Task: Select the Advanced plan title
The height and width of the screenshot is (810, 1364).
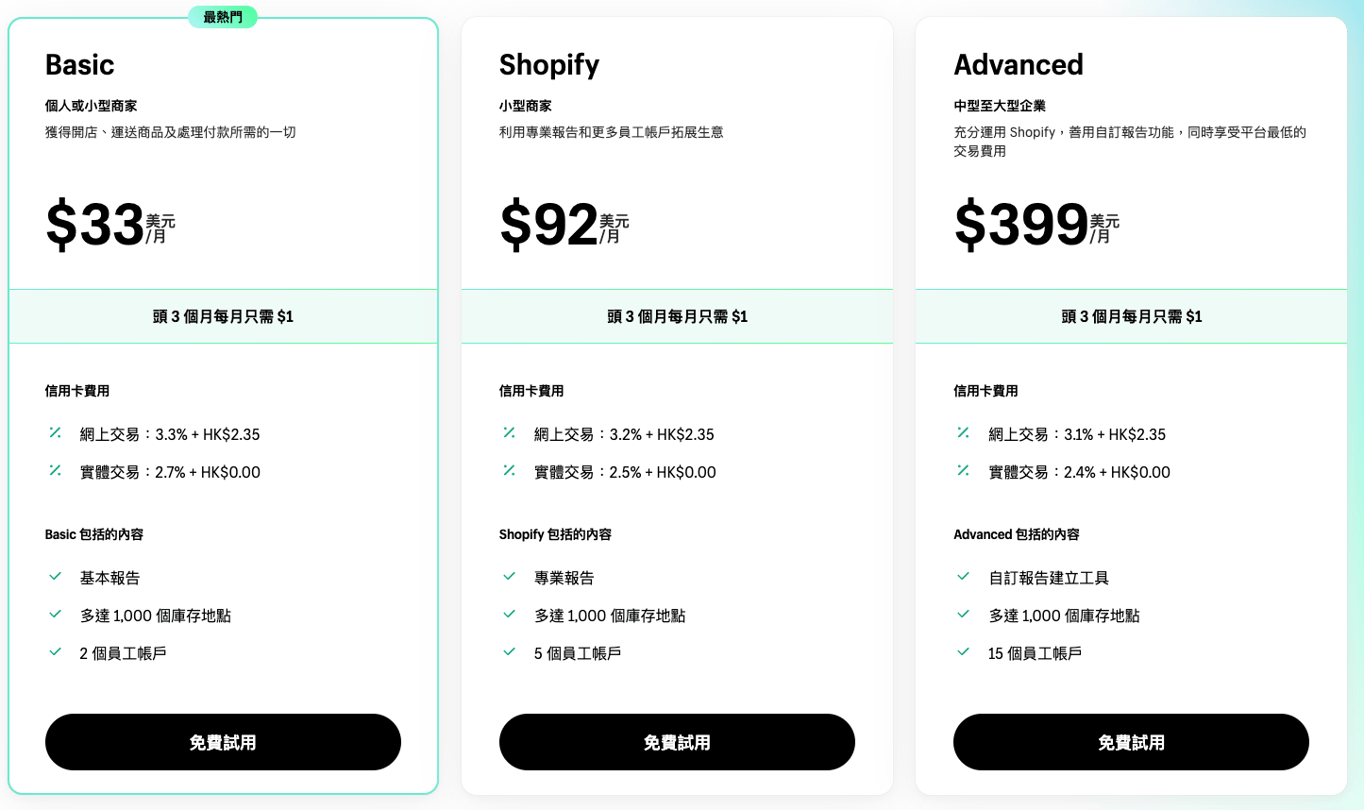Action: point(1018,65)
